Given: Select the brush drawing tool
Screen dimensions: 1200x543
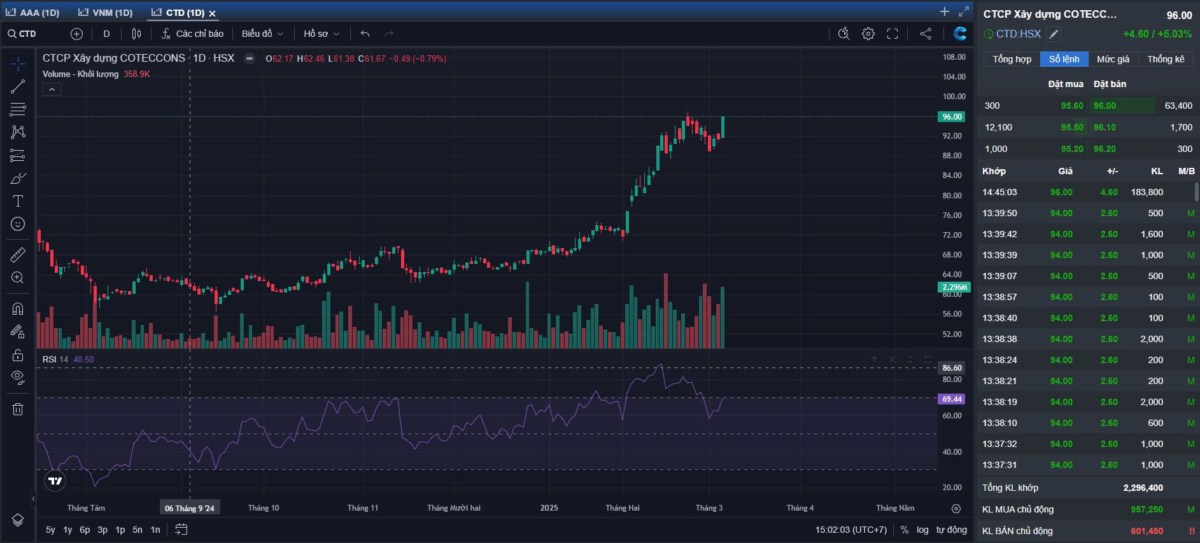Looking at the screenshot, I should (18, 178).
